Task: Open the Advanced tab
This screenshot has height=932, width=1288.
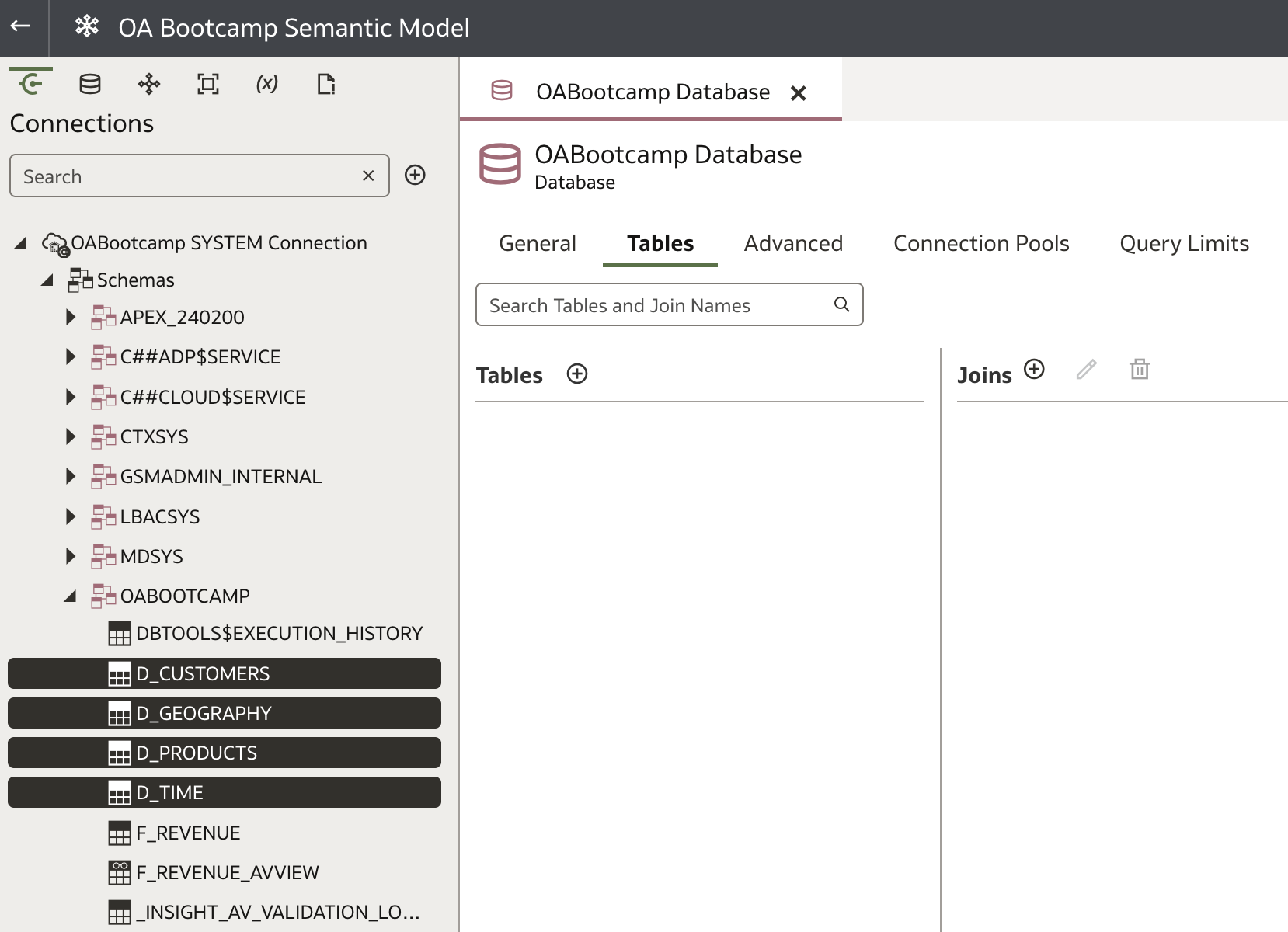Action: 793,244
